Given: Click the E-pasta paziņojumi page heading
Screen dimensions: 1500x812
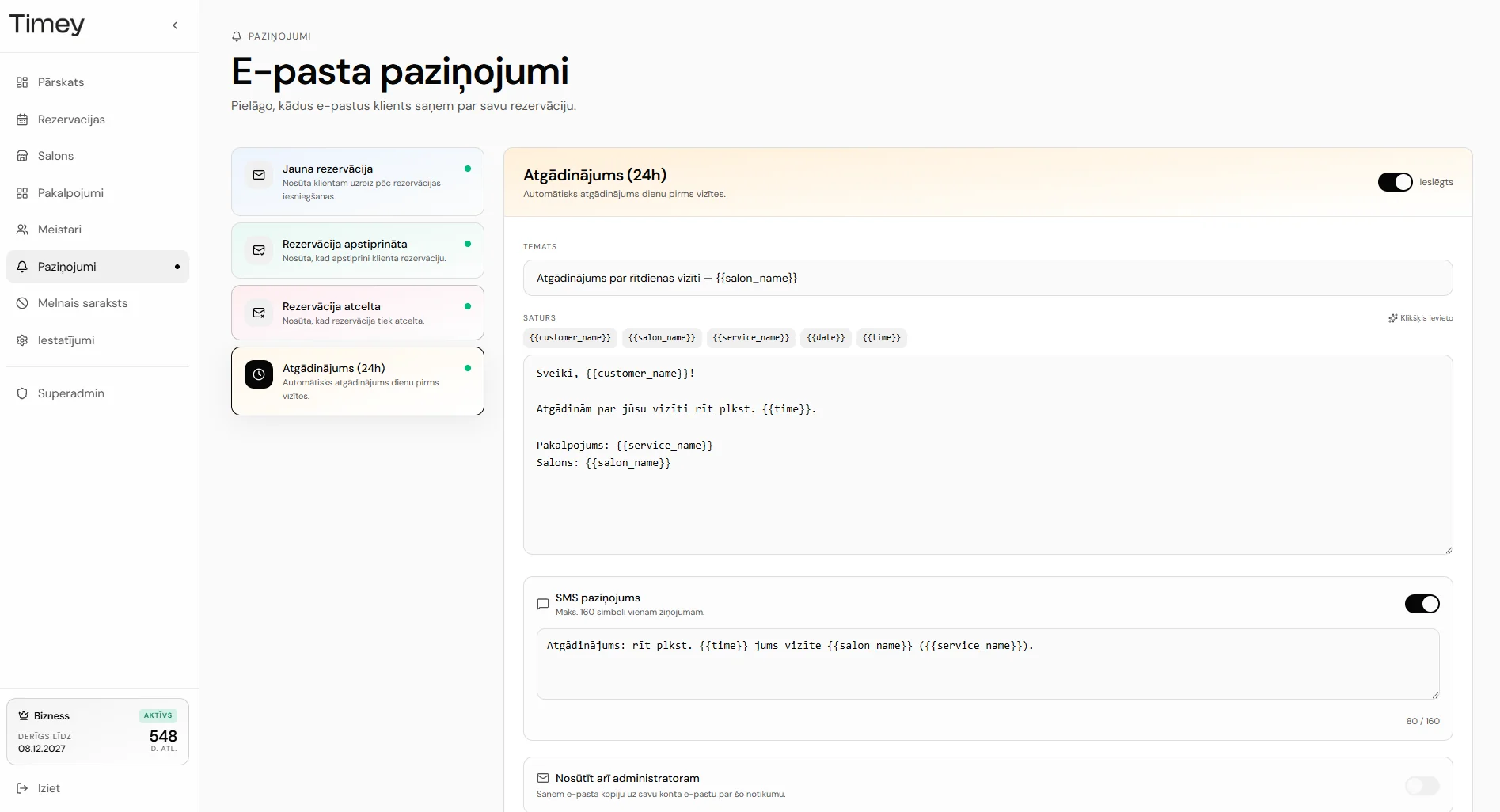Looking at the screenshot, I should click(400, 72).
